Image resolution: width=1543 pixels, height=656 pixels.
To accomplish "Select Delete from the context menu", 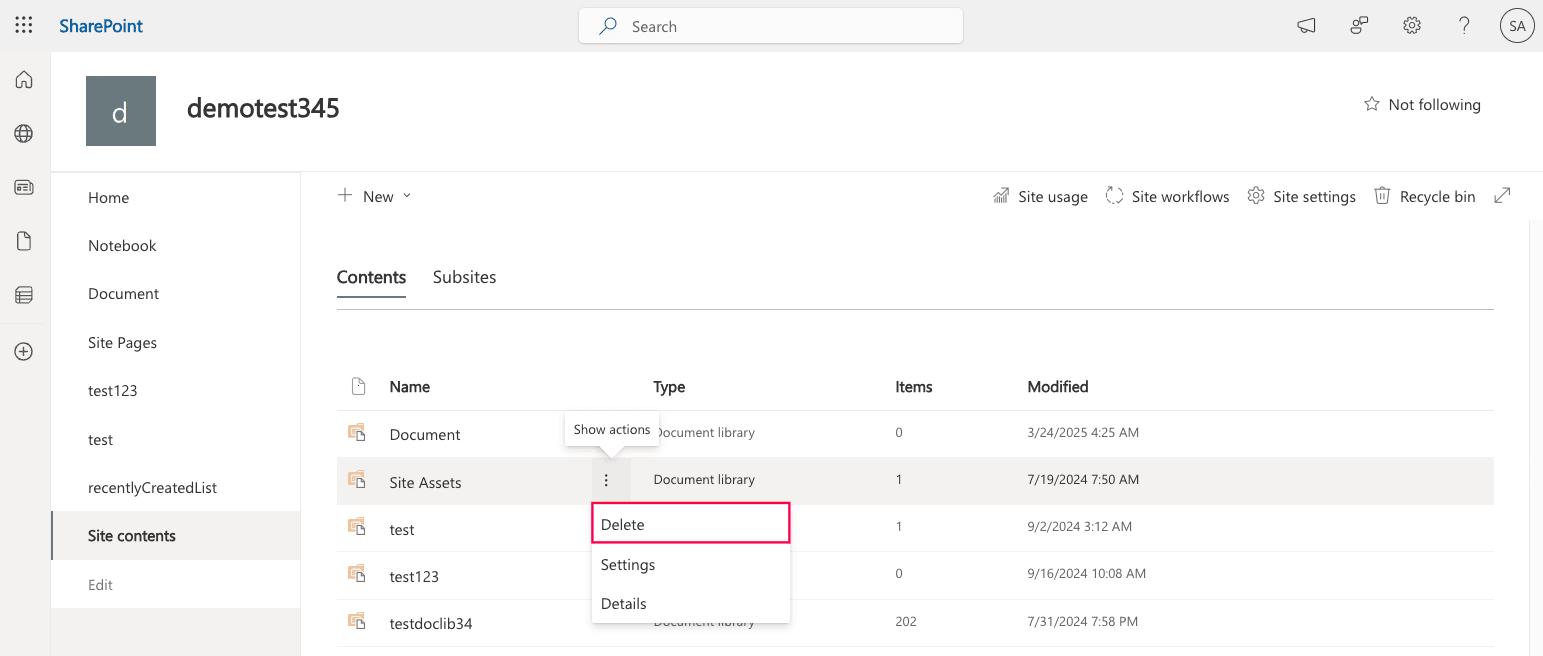I will coord(622,523).
